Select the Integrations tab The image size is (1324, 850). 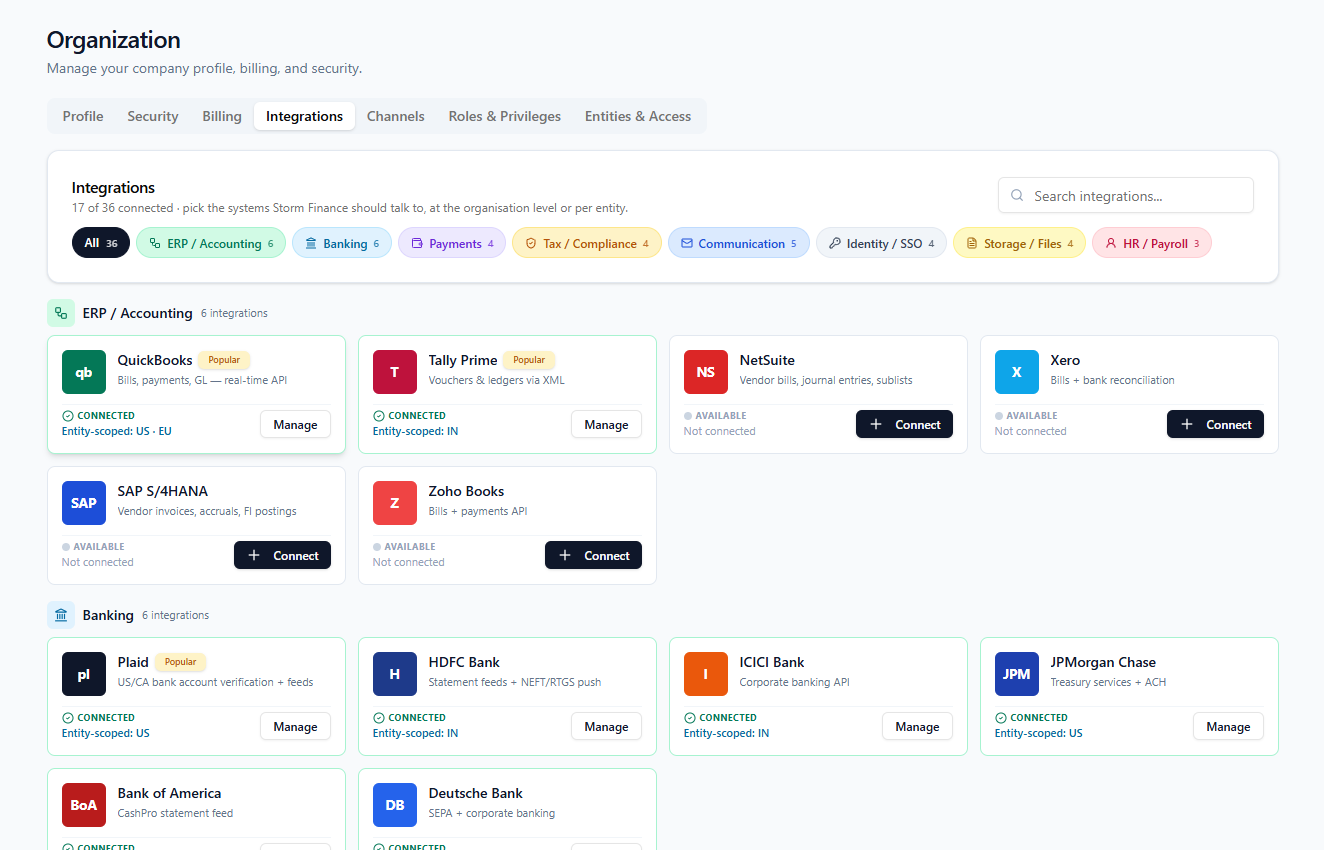[304, 116]
